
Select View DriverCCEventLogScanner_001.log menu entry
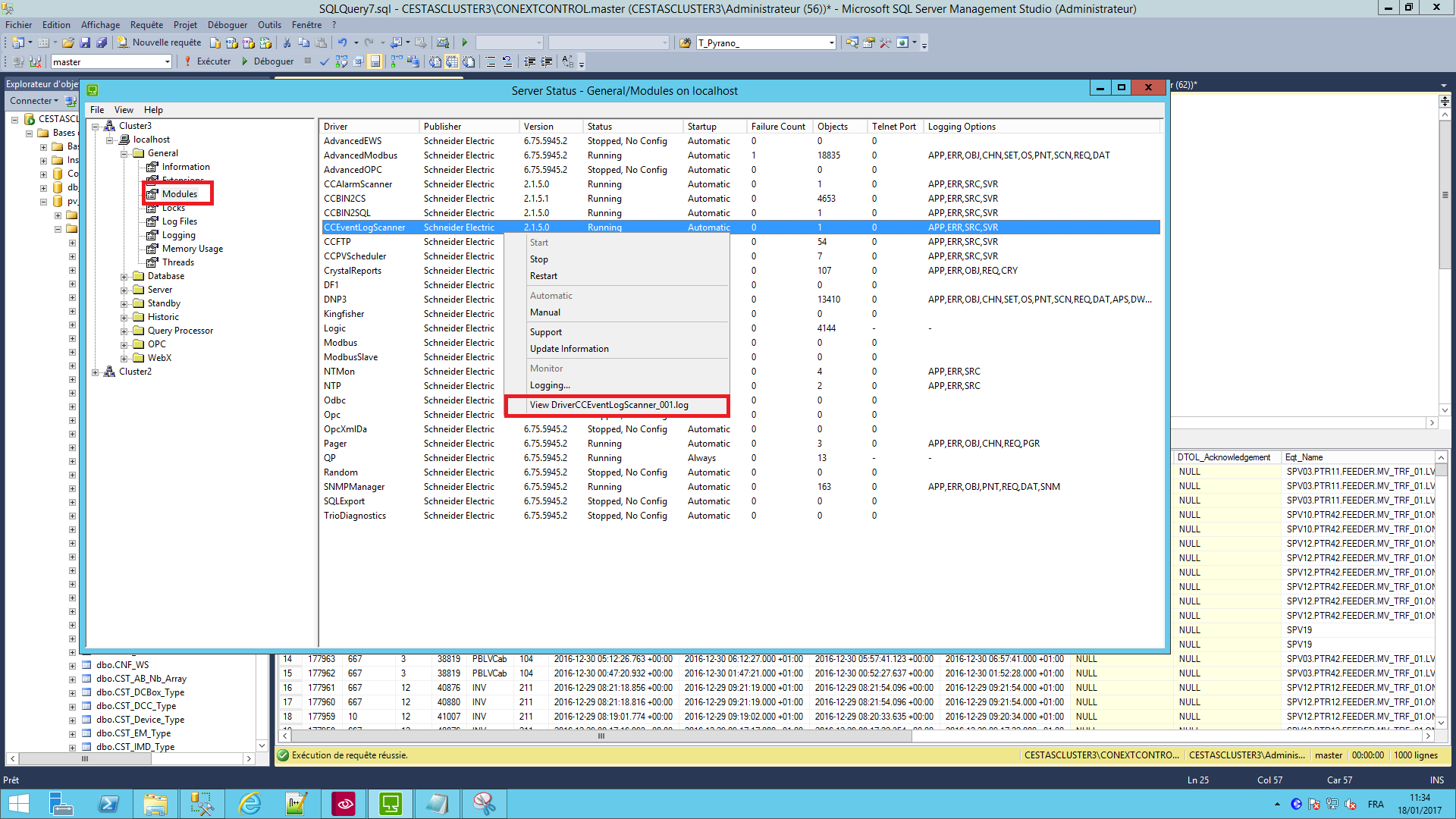tap(609, 405)
